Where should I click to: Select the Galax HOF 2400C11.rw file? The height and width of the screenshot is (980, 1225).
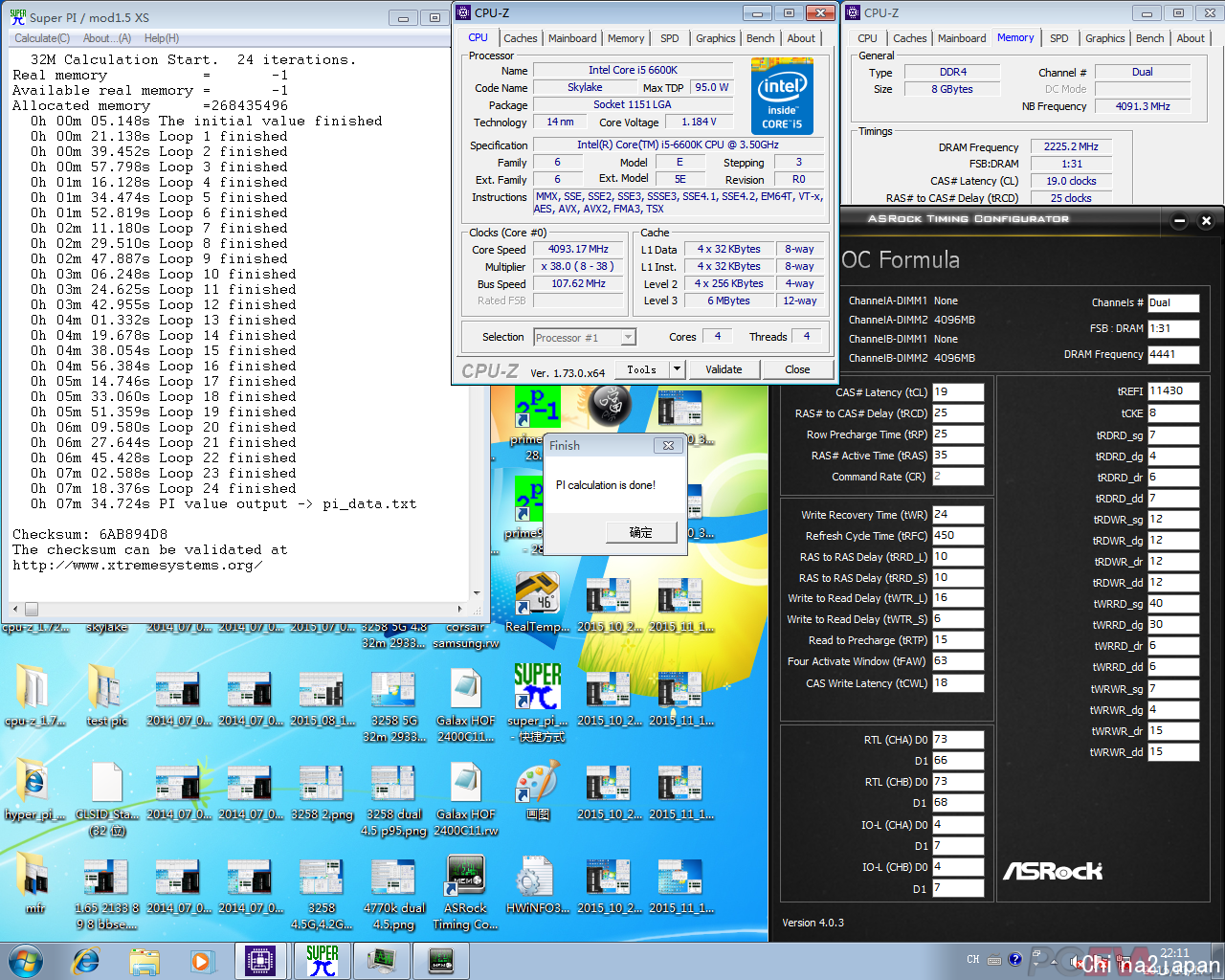point(465,799)
